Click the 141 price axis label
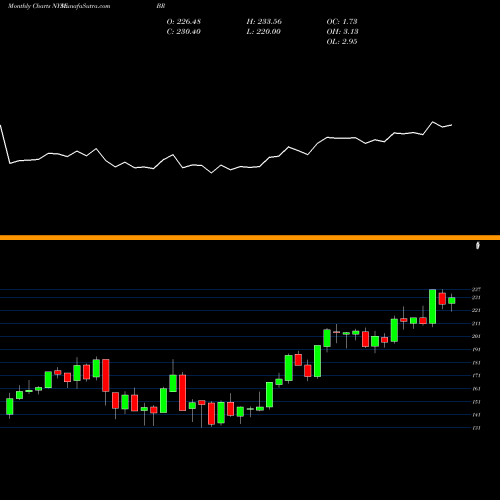This screenshot has height=500, width=500. tap(476, 415)
